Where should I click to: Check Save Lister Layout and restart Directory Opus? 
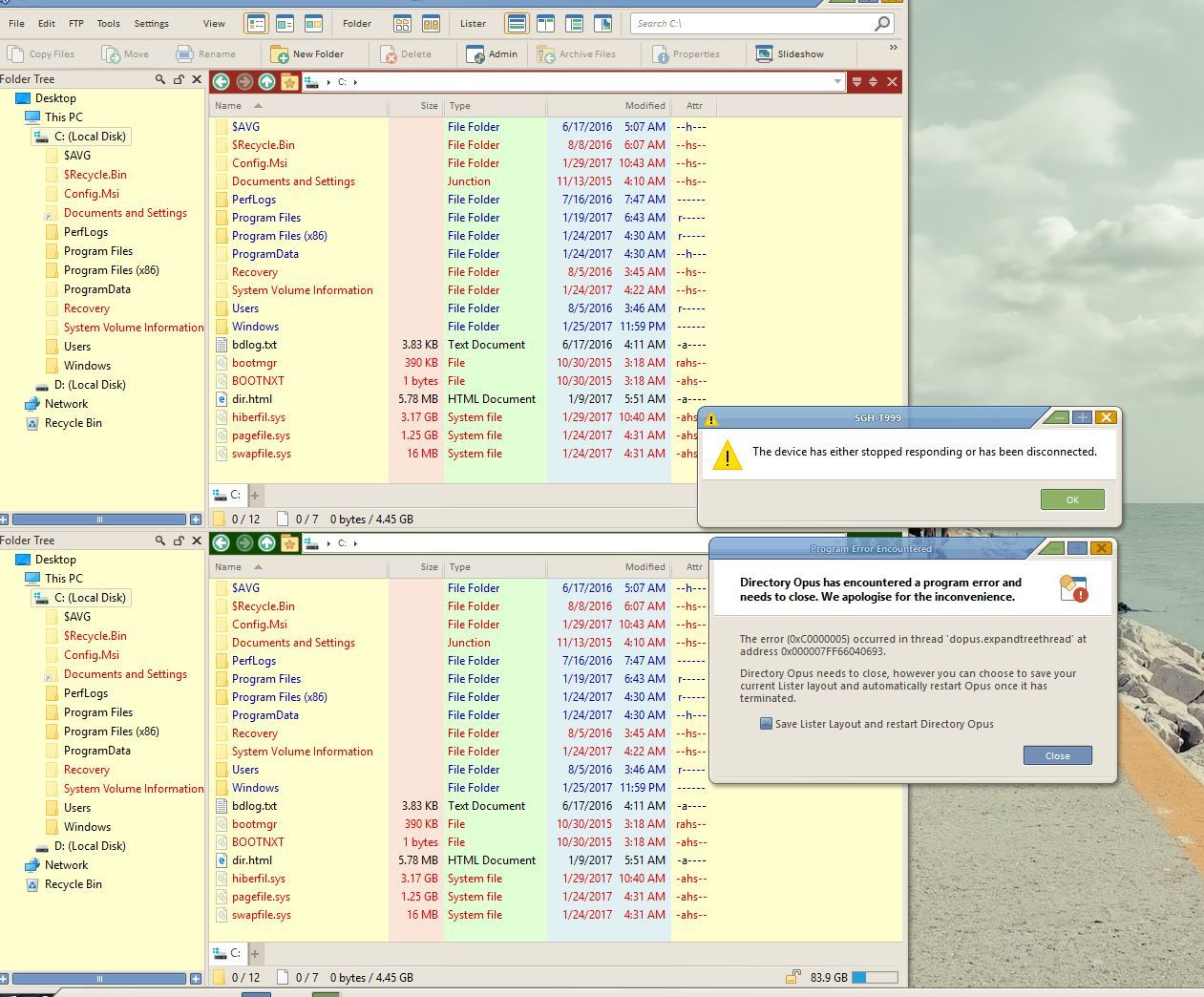[x=766, y=724]
